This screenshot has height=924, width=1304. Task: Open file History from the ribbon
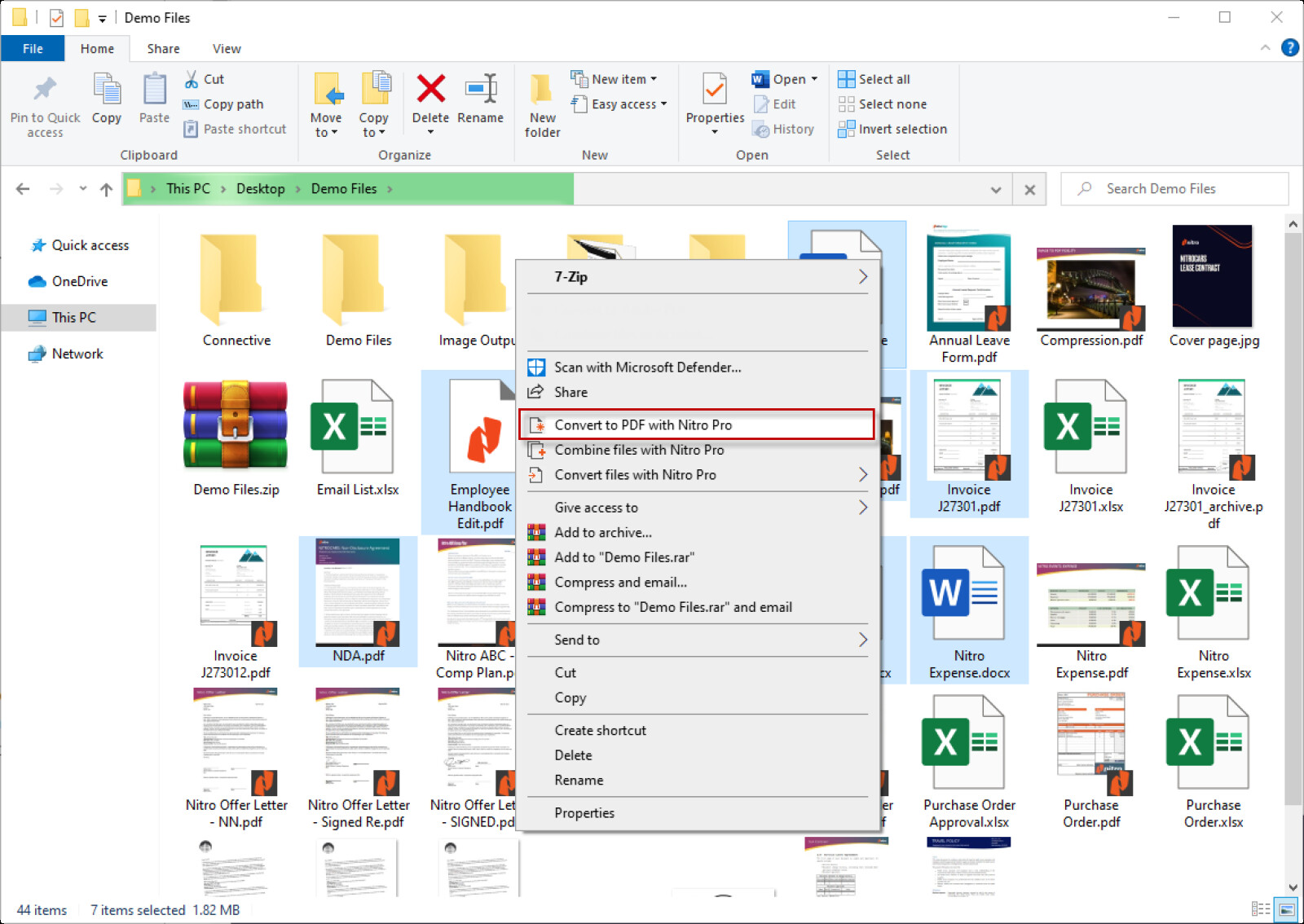pos(784,129)
